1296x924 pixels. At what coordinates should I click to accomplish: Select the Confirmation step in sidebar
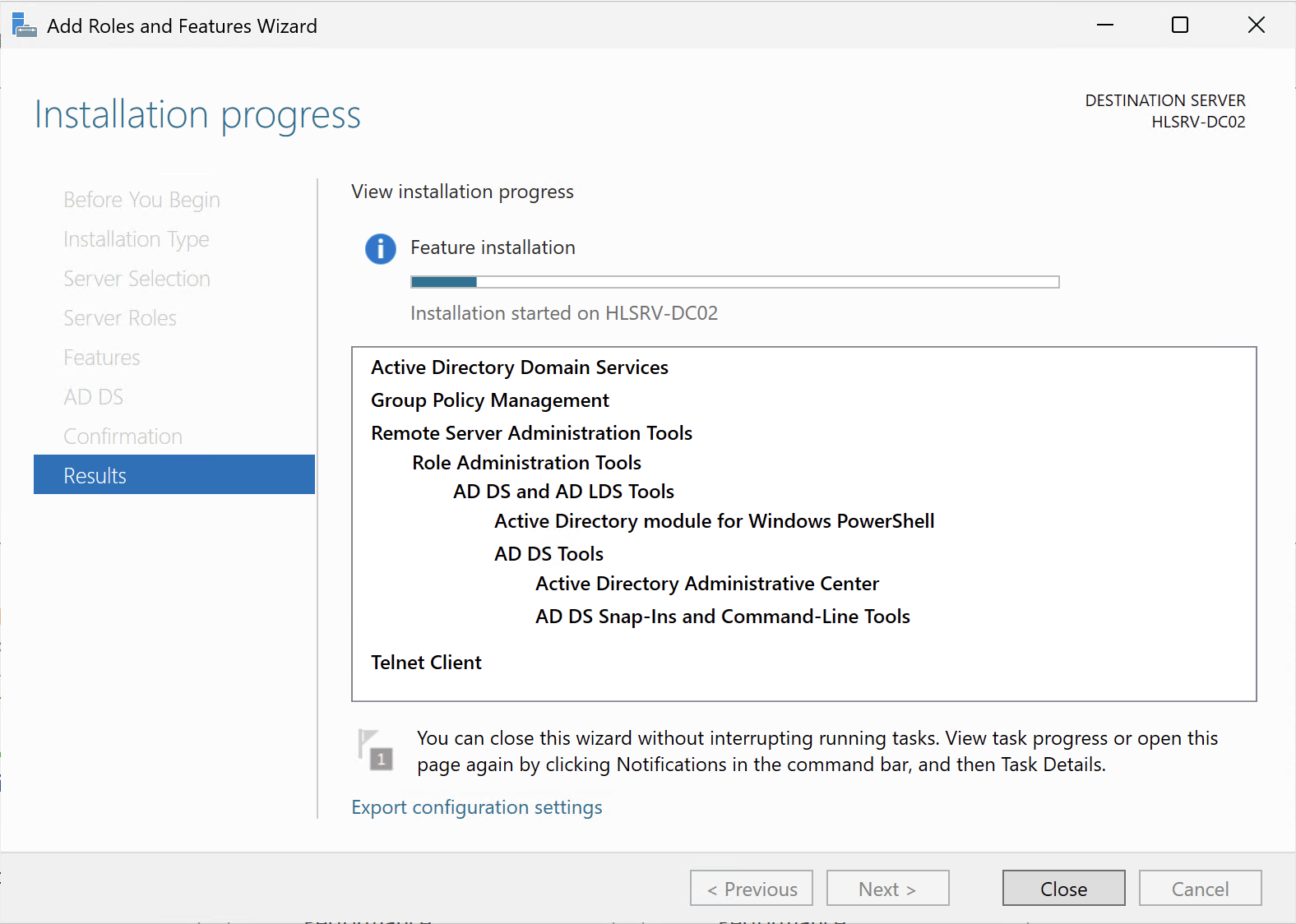[x=123, y=437]
